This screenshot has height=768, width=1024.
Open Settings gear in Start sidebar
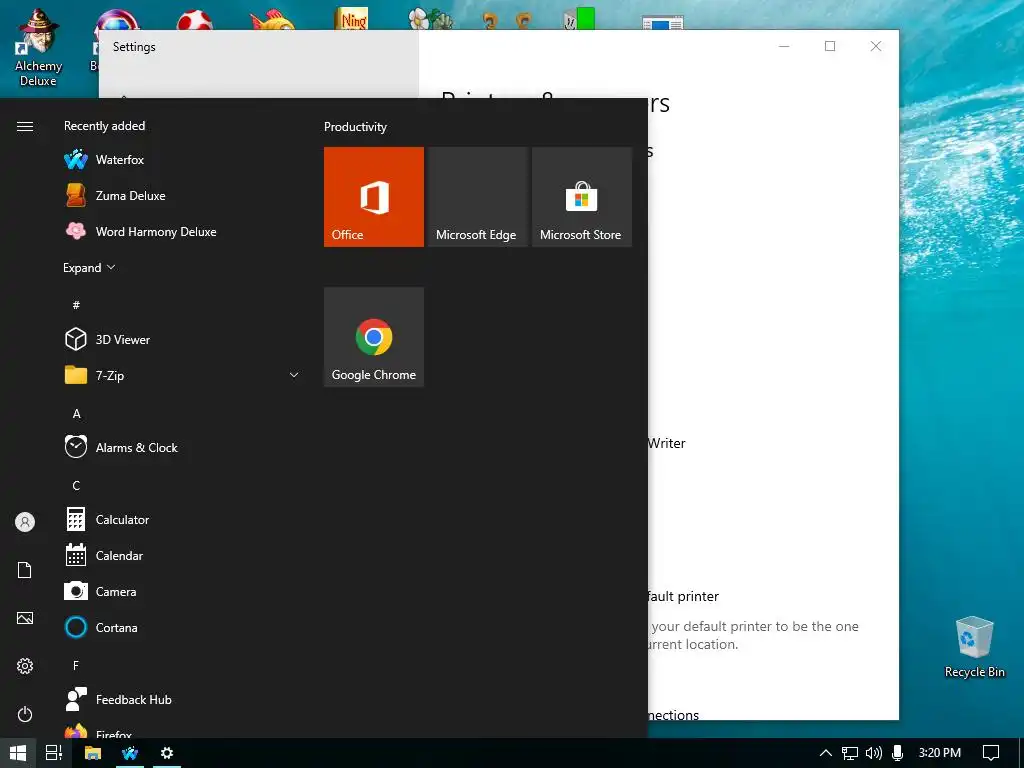[x=25, y=666]
